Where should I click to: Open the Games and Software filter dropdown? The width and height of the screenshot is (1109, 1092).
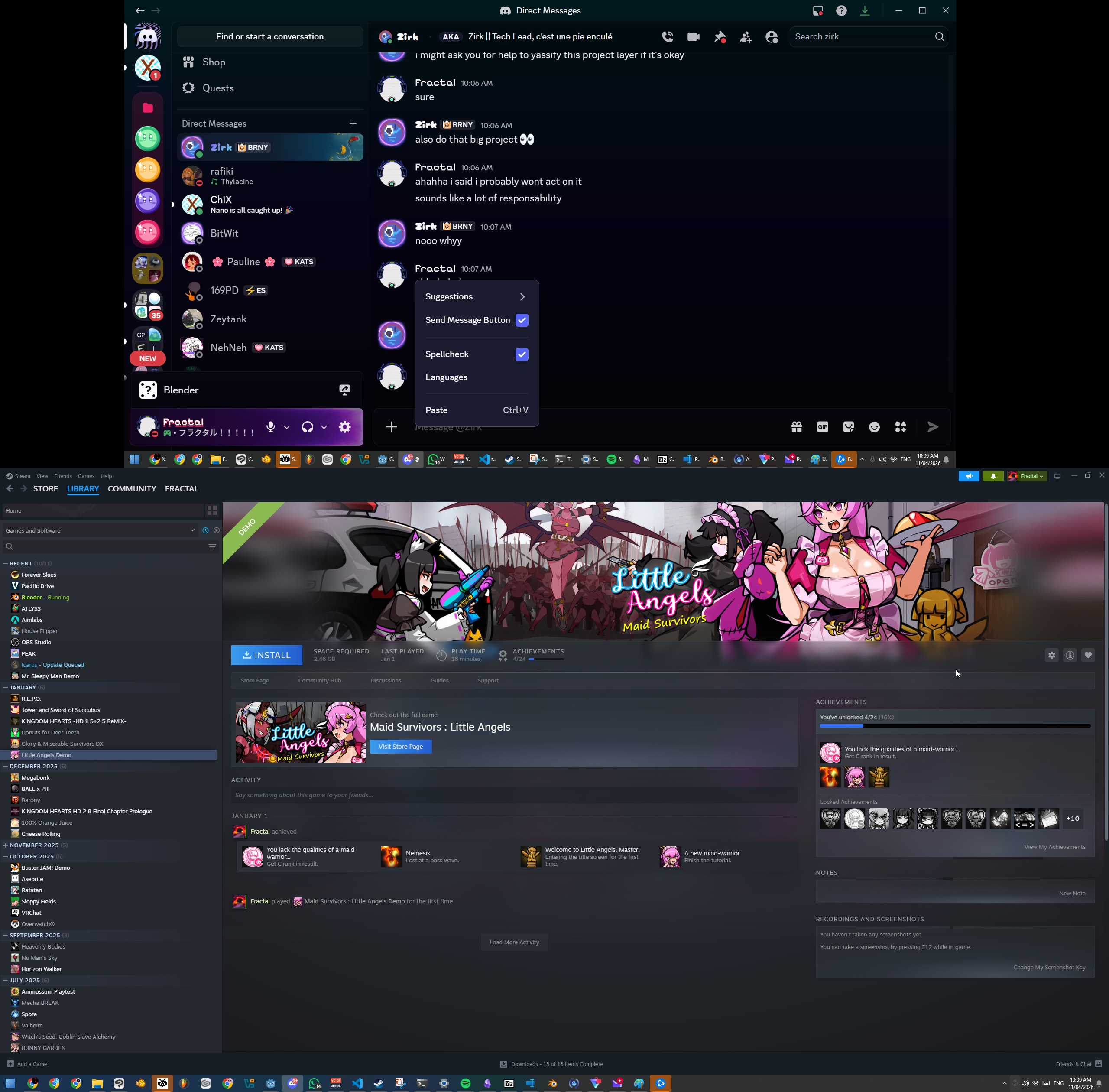[x=101, y=530]
